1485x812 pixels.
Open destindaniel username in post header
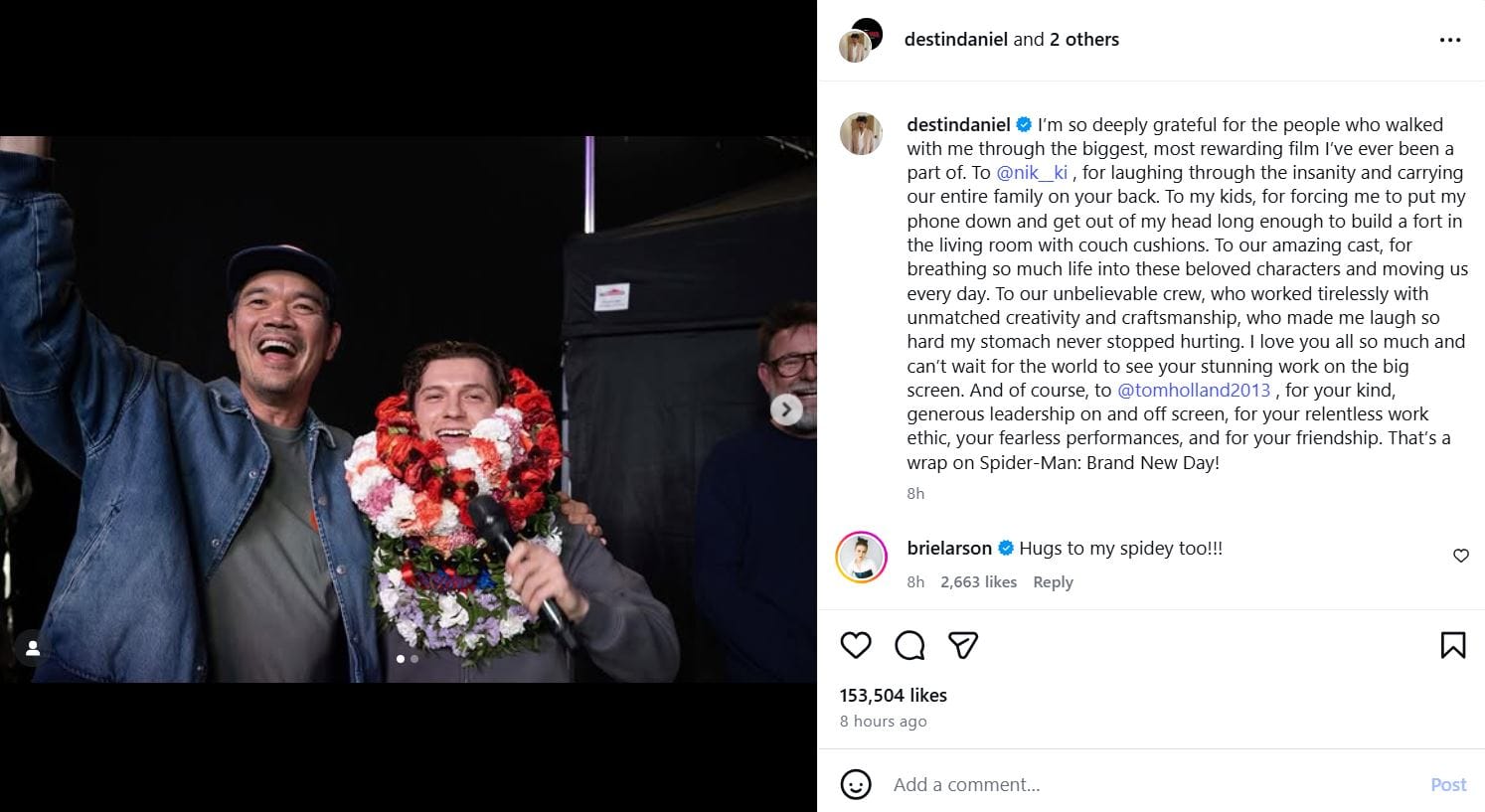coord(956,39)
